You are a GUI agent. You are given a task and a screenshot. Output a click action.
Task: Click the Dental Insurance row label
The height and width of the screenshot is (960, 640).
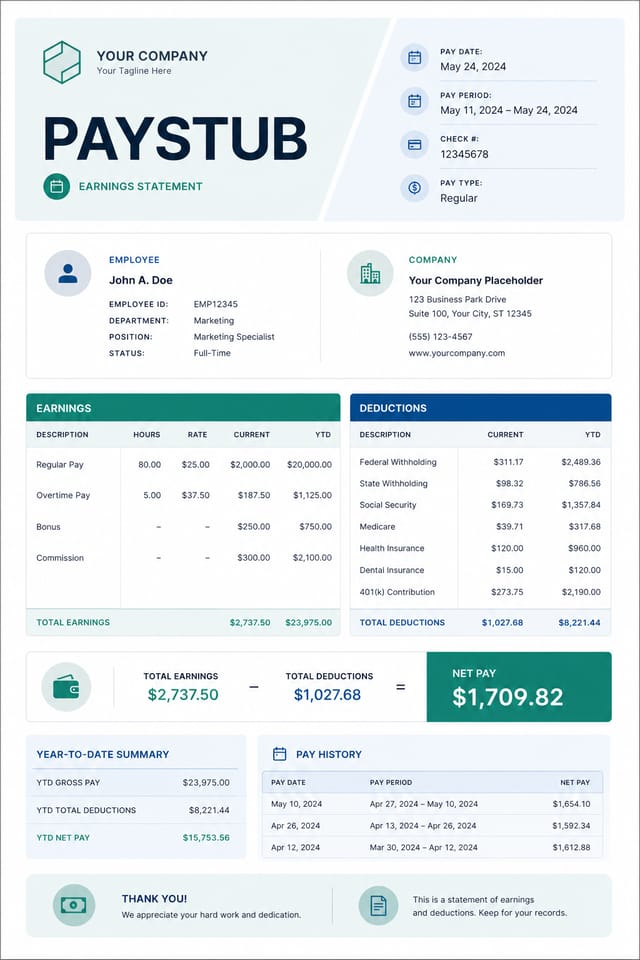(392, 570)
